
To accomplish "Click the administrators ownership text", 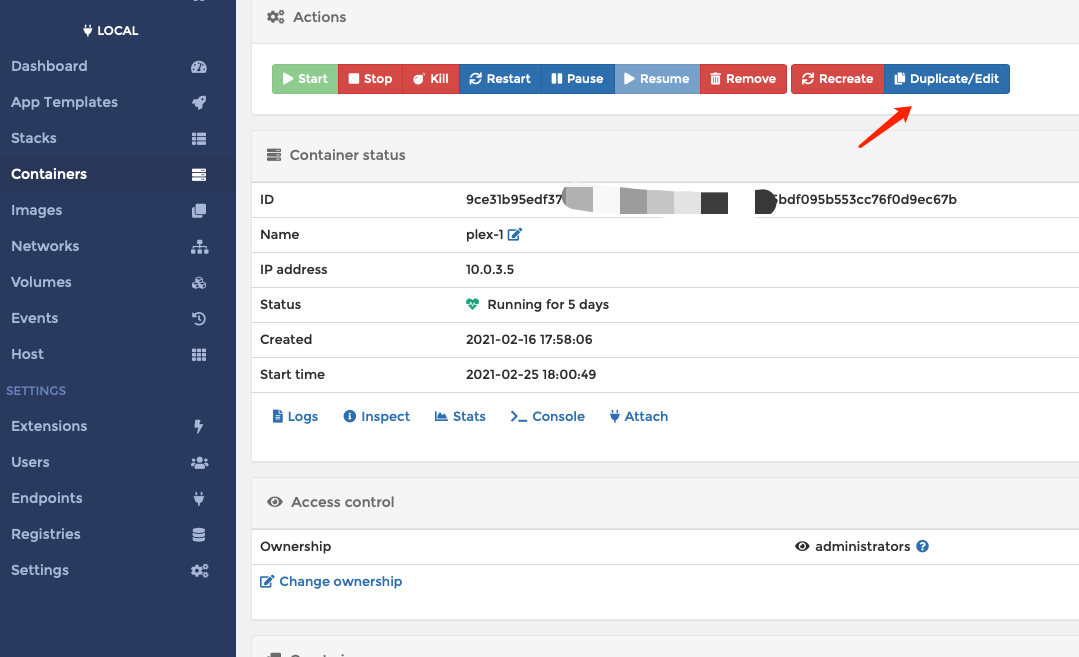I will pyautogui.click(x=863, y=546).
